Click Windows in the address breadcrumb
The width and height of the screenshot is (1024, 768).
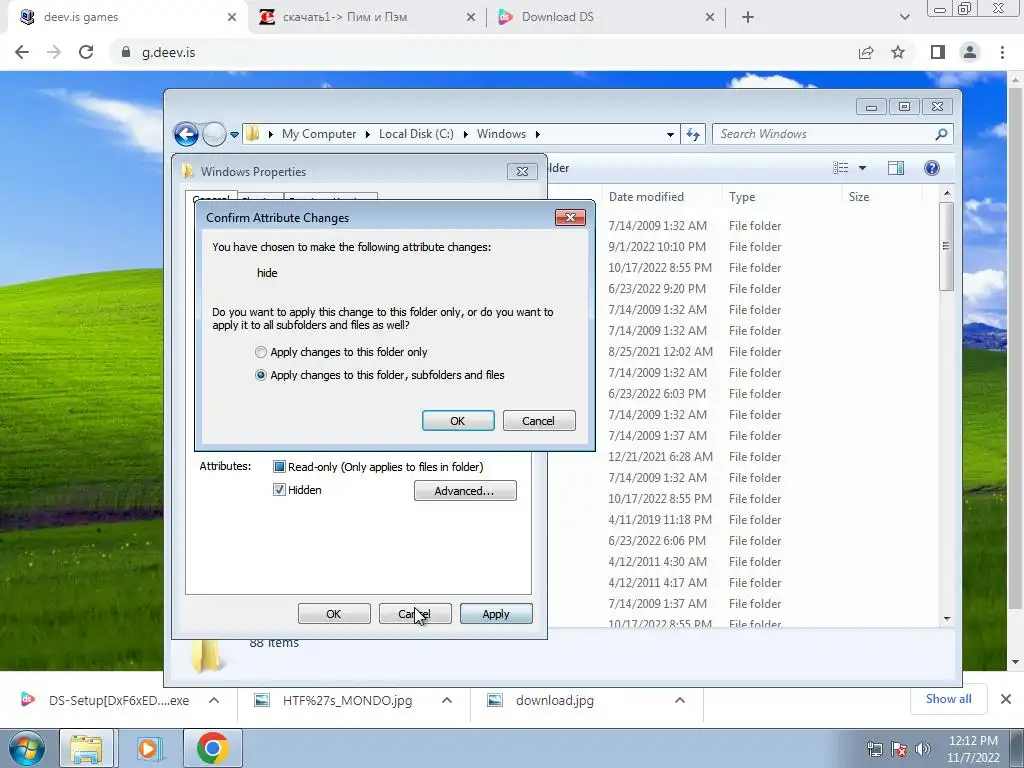click(501, 134)
